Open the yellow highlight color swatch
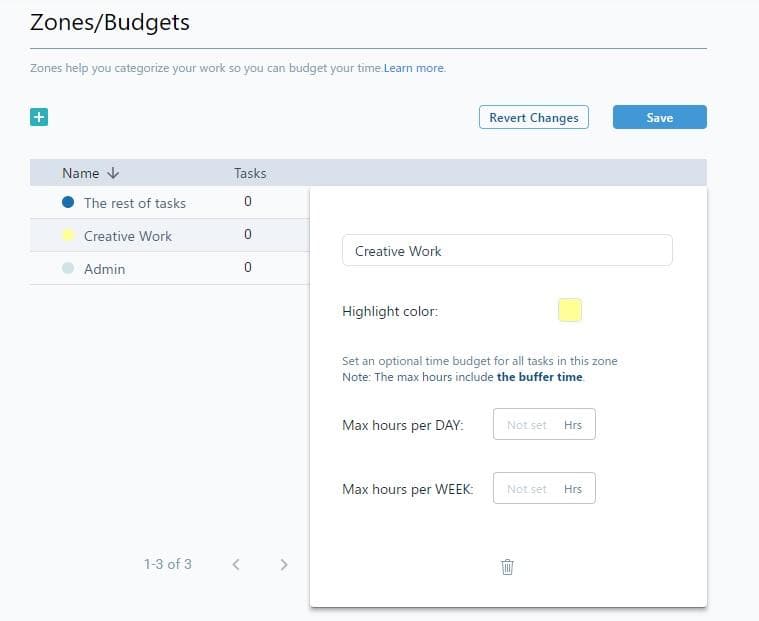 coord(570,311)
